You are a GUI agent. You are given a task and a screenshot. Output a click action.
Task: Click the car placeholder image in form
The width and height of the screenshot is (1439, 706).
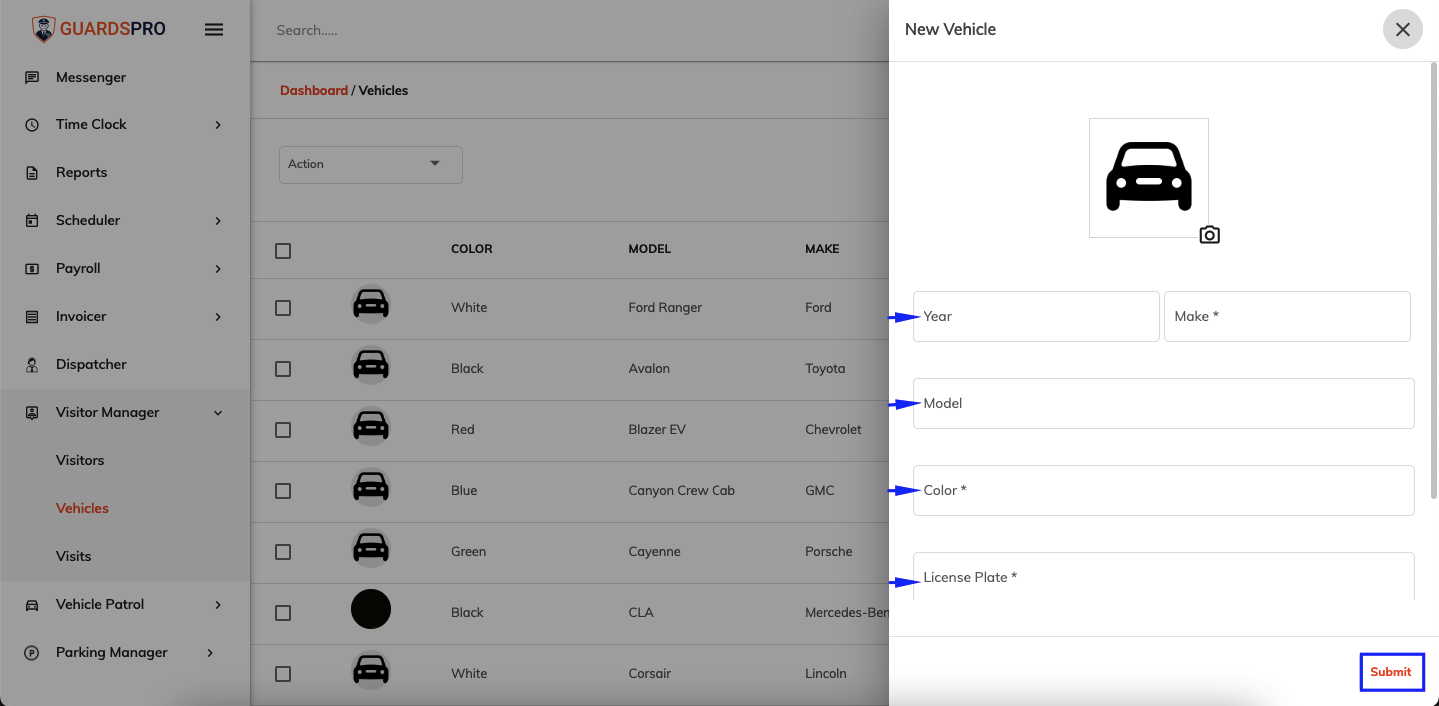[1149, 177]
